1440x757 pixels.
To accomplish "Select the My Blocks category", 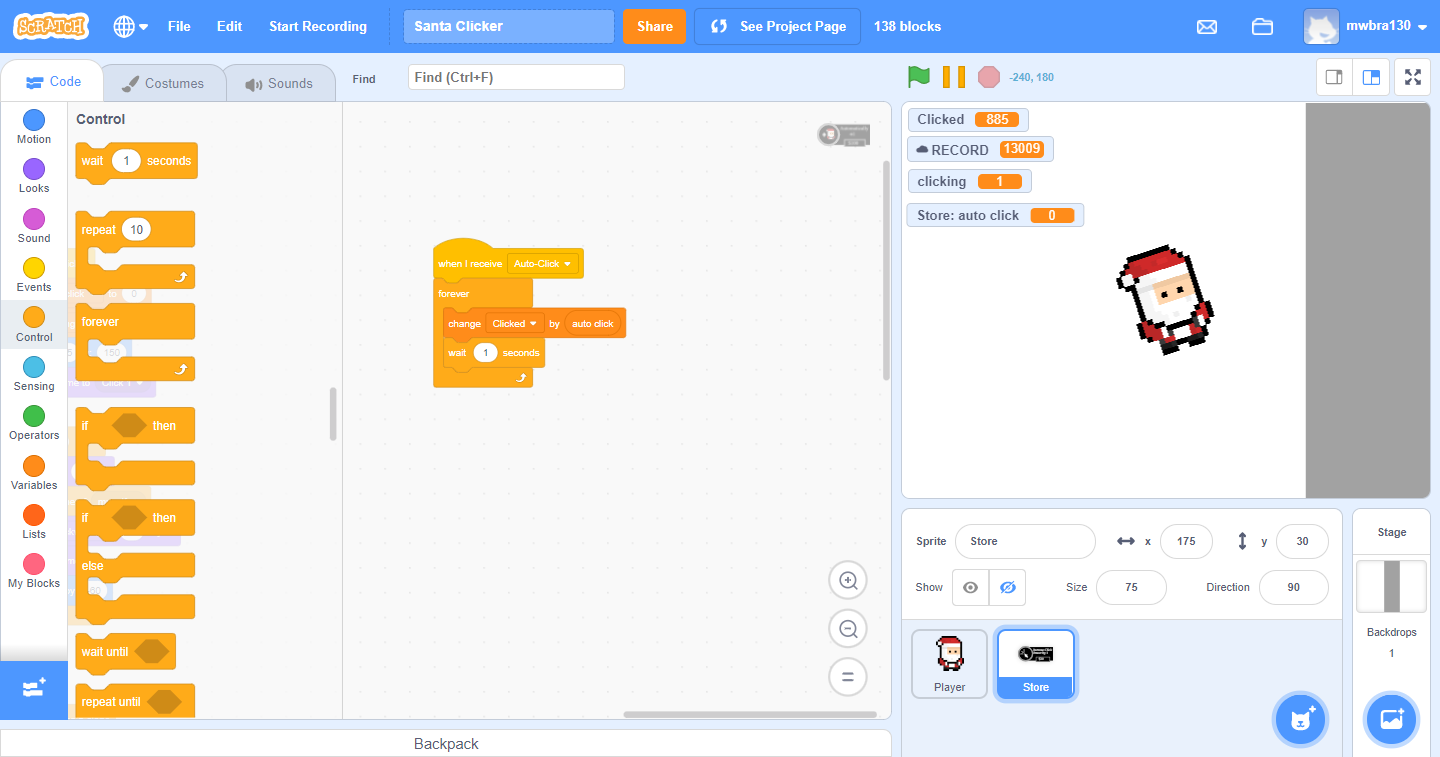I will pyautogui.click(x=34, y=571).
